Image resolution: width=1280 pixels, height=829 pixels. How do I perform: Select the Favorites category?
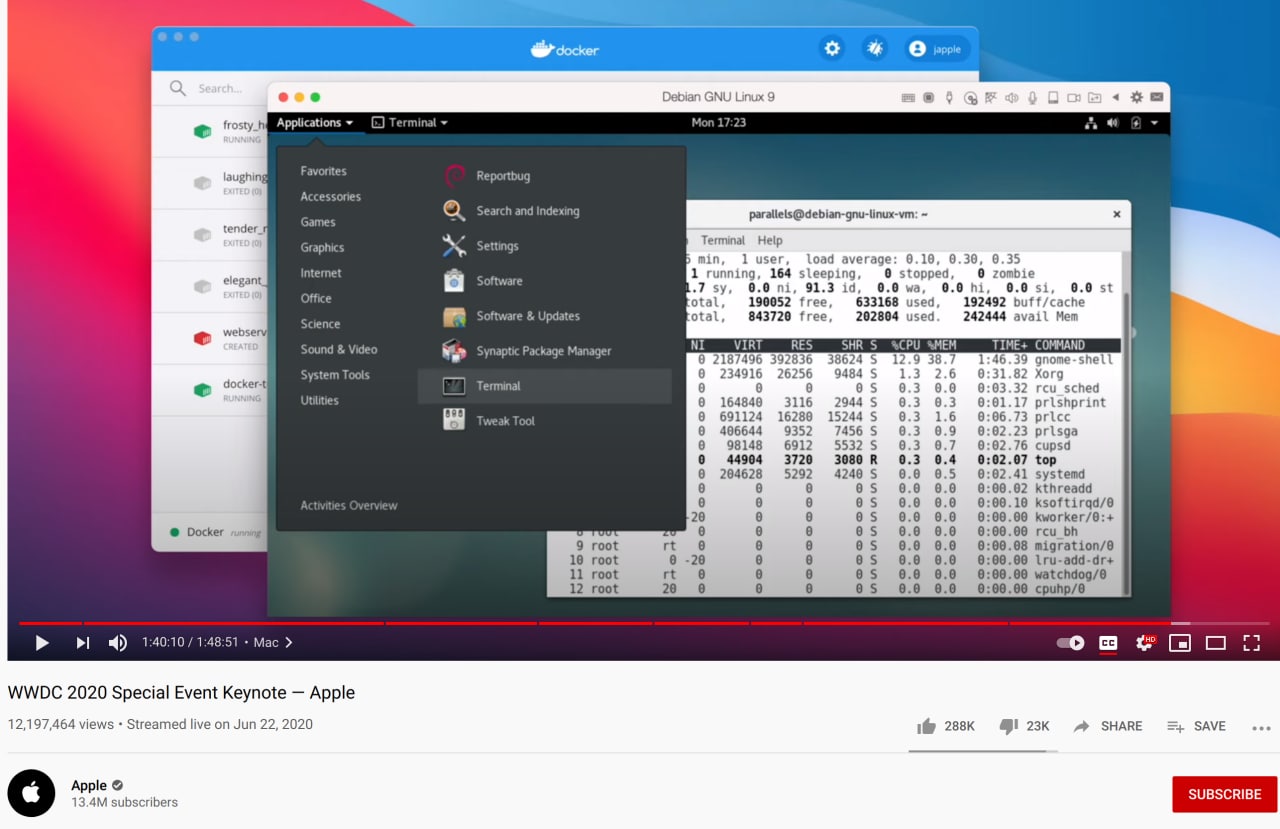point(323,171)
